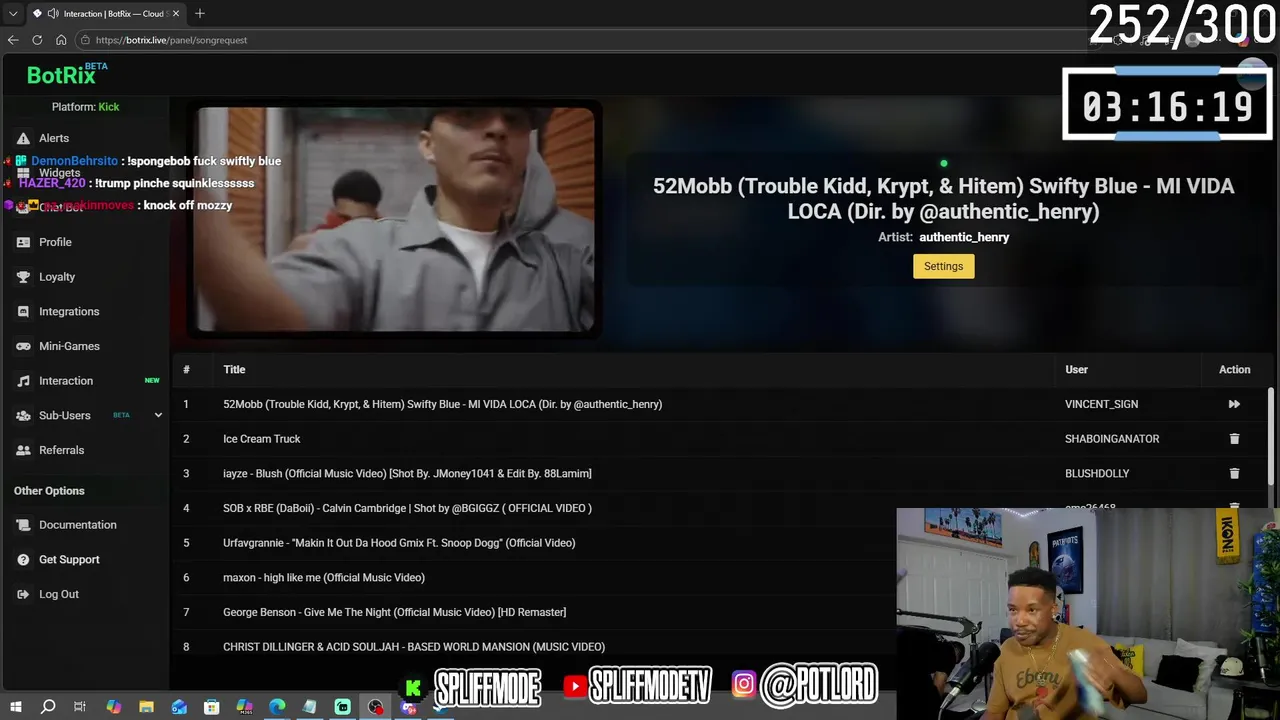The width and height of the screenshot is (1280, 720).
Task: Open the yellow Settings button
Action: [x=943, y=266]
